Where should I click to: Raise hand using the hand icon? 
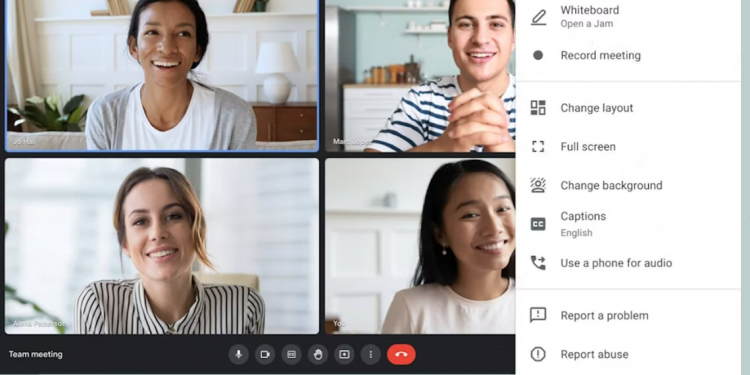click(x=318, y=354)
